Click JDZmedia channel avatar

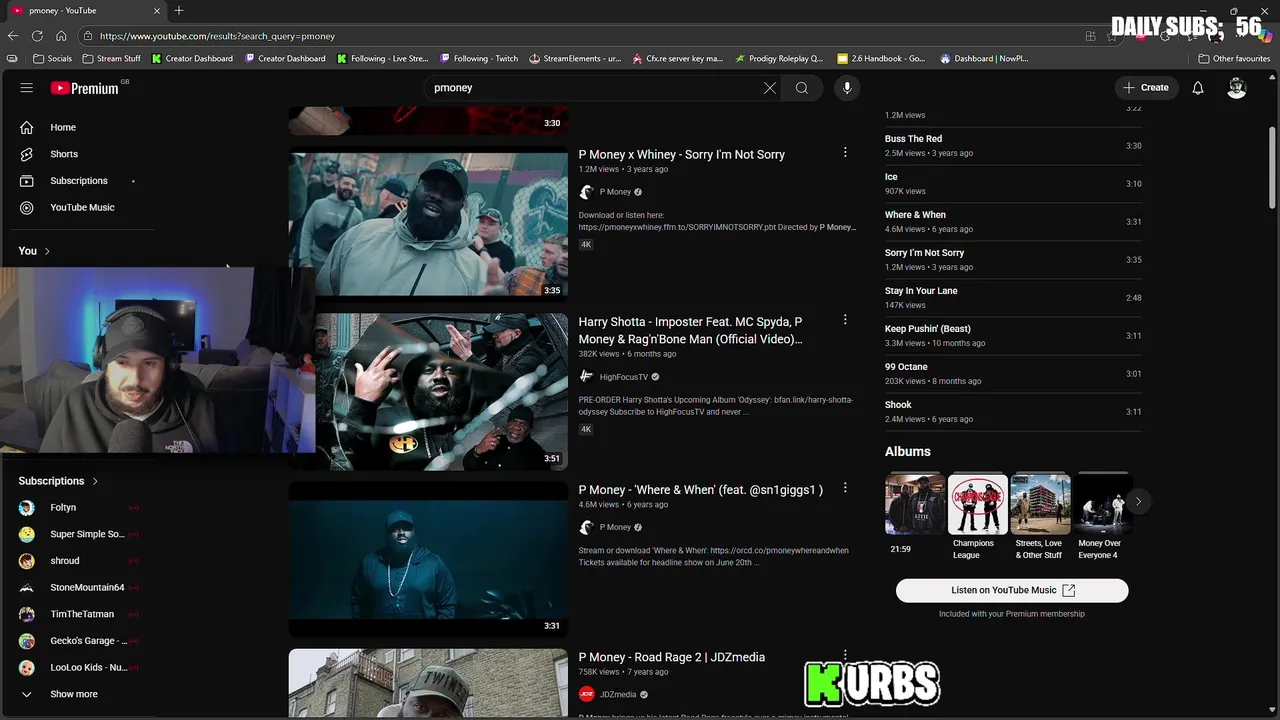587,694
